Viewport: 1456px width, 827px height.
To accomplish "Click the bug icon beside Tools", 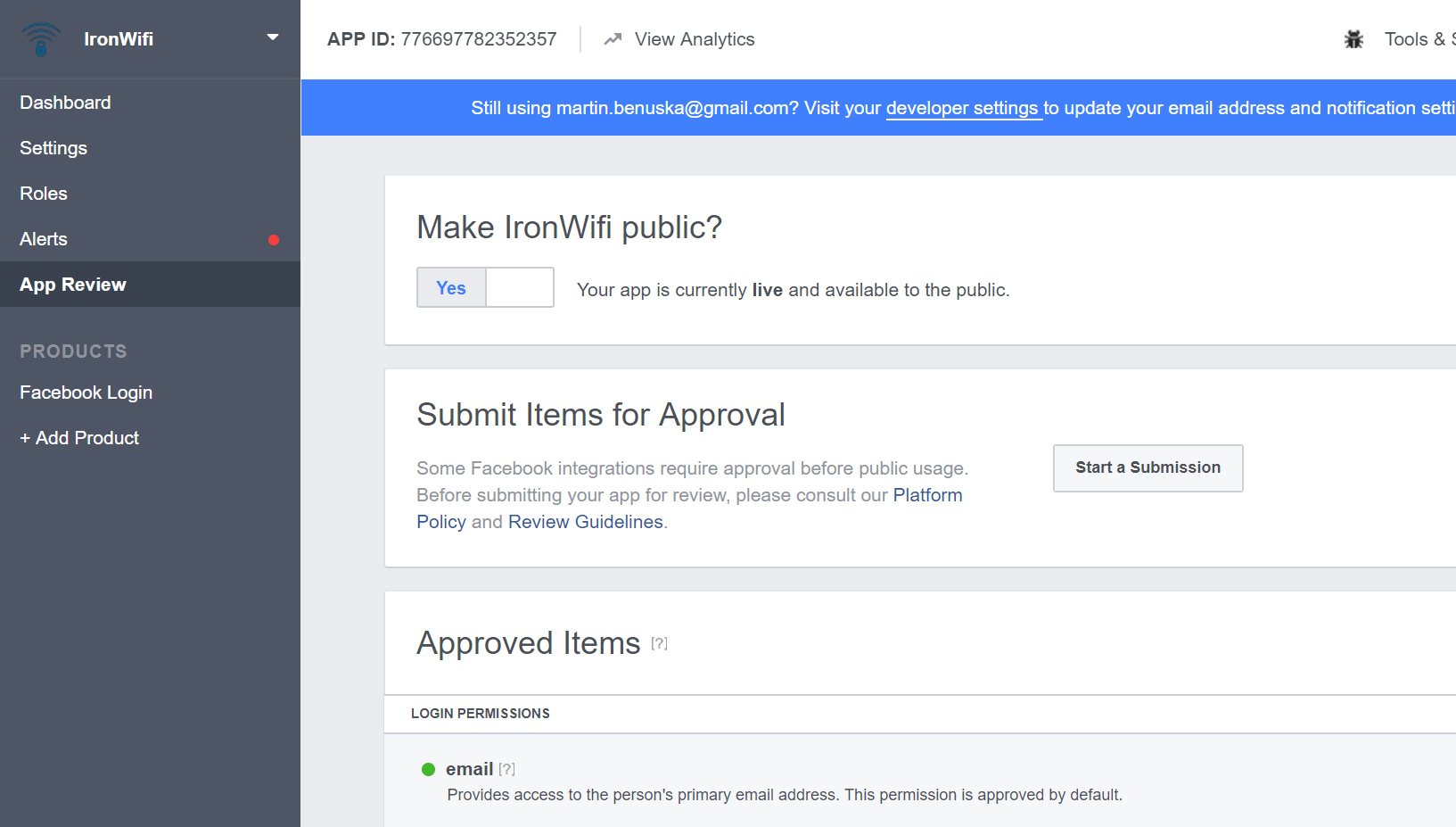I will point(1353,39).
